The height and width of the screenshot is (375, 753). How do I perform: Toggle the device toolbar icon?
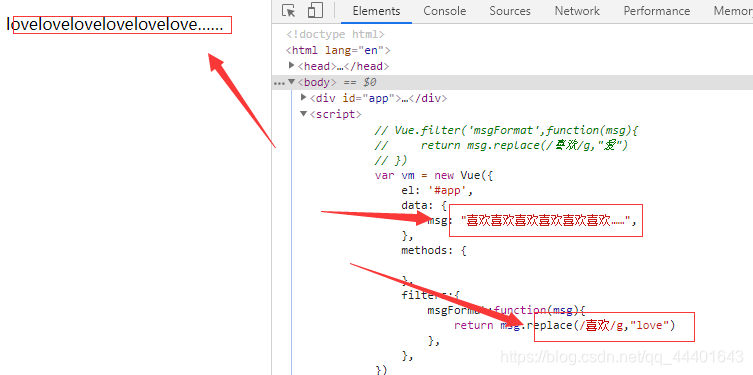click(315, 11)
